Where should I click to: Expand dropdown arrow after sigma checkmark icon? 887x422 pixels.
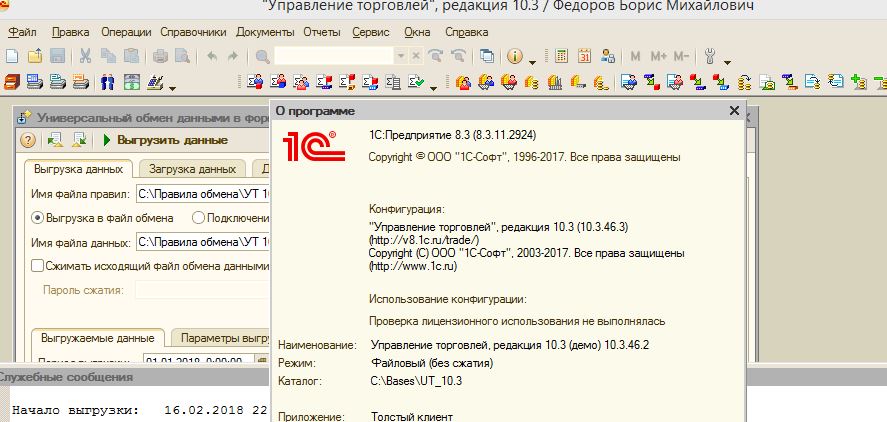433,88
